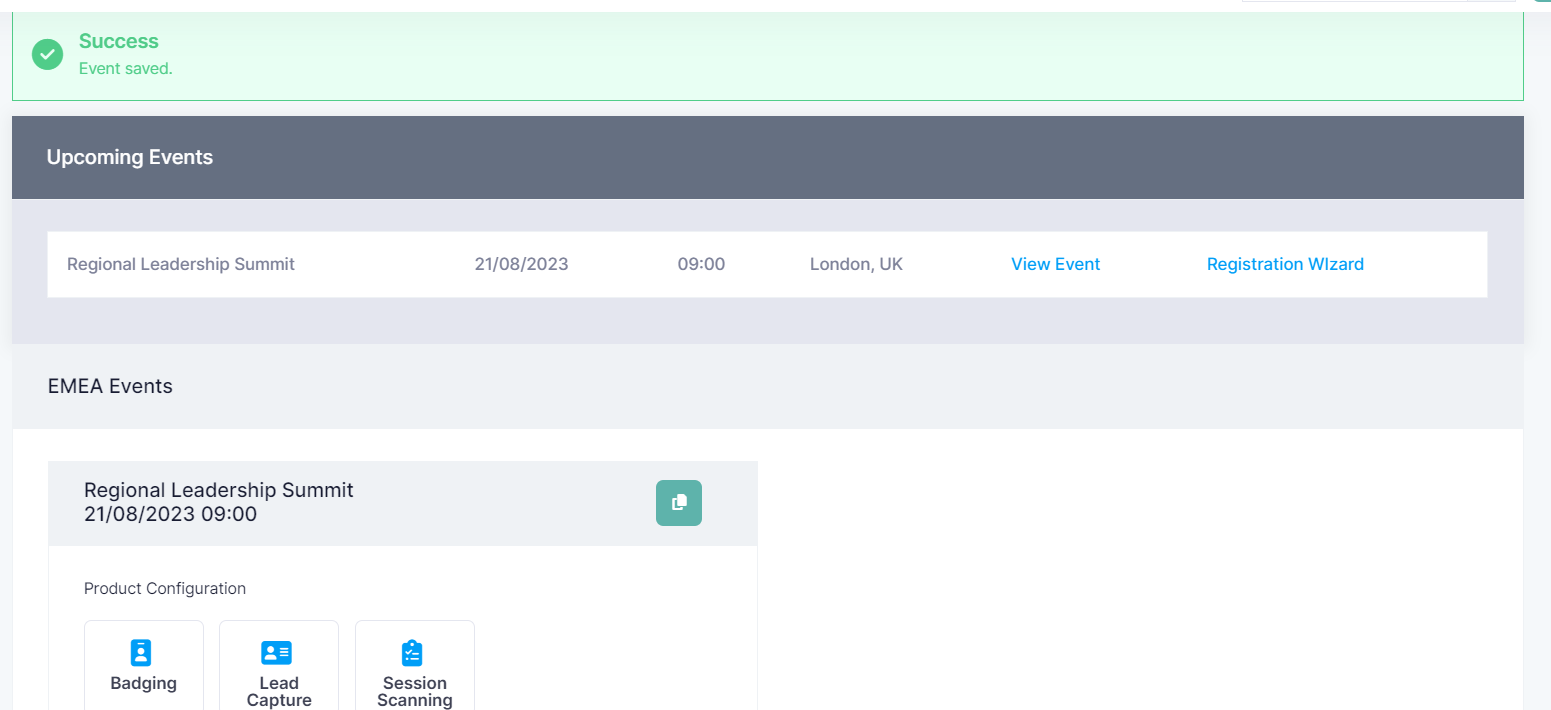Screen dimensions: 1551x710
Task: Click the Product Configuration label
Action: 165,588
